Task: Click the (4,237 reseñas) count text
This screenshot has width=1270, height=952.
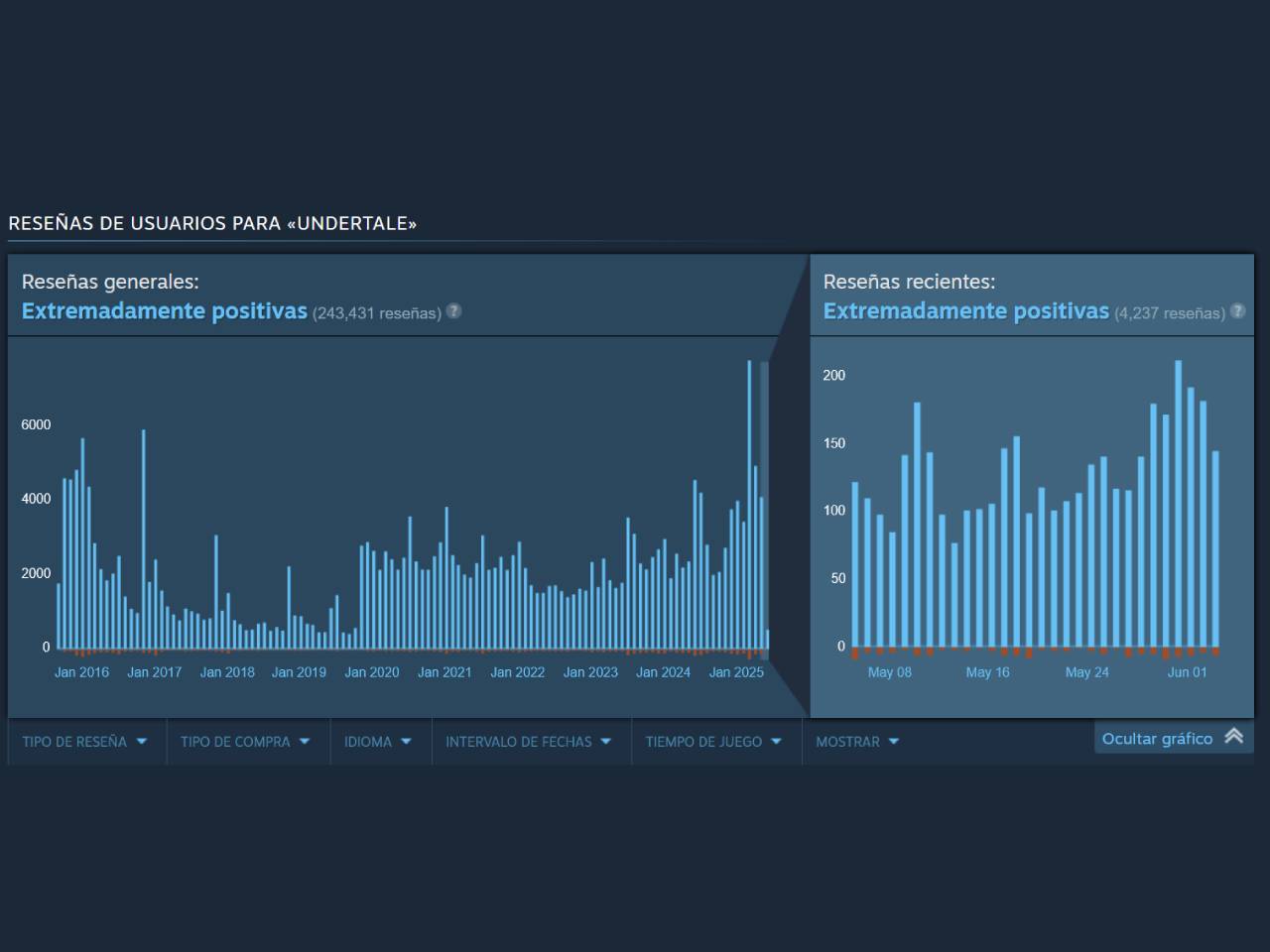Action: pyautogui.click(x=1170, y=313)
